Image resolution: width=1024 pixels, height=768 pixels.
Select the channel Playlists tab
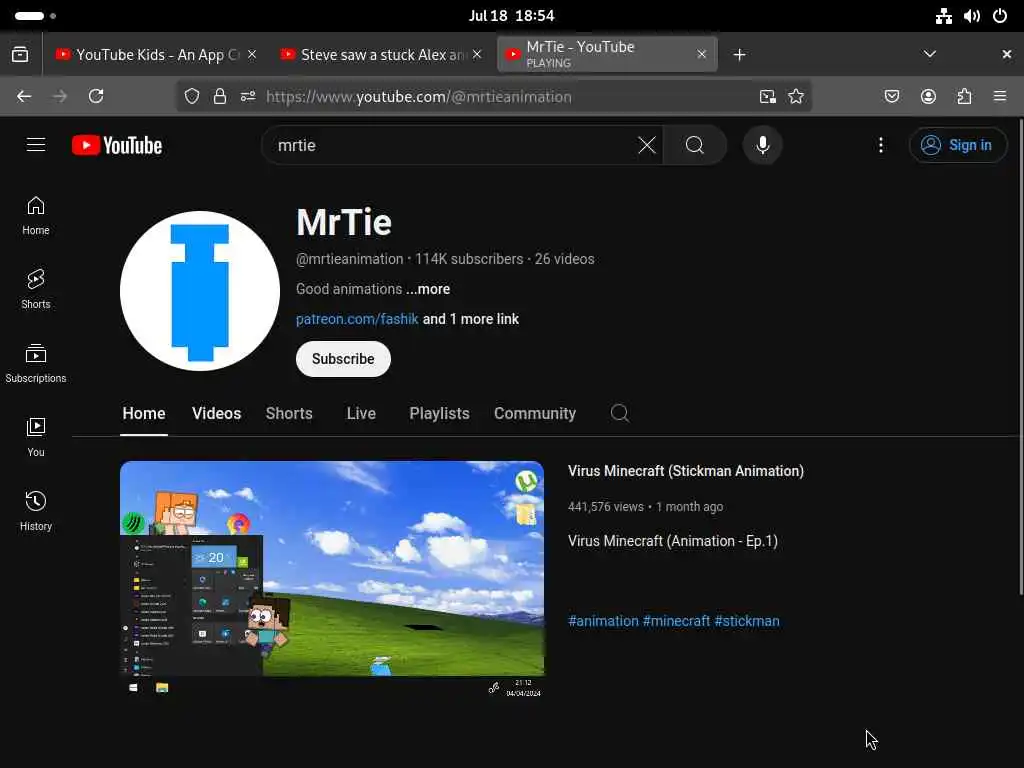440,413
